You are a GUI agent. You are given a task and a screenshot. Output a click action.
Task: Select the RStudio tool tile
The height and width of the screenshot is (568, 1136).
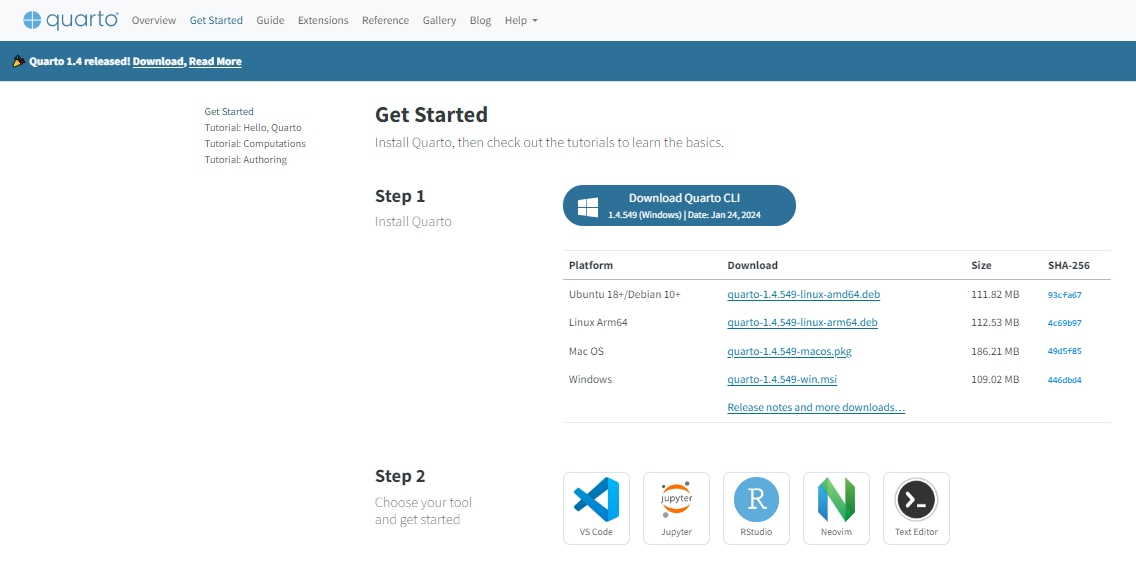[756, 508]
